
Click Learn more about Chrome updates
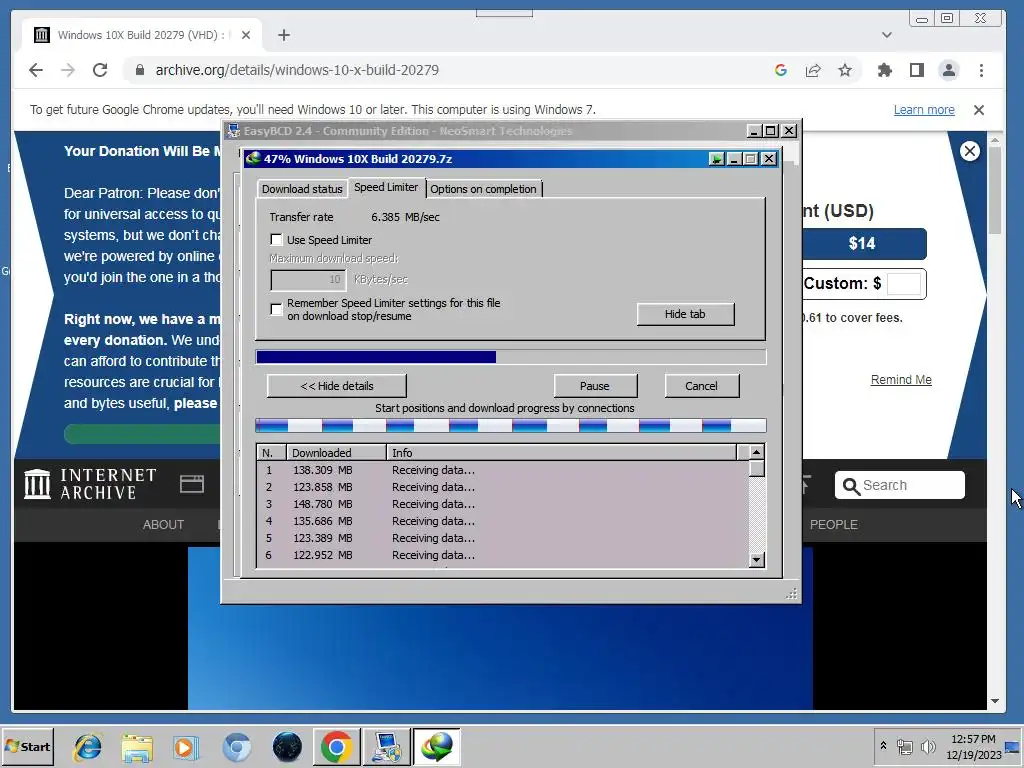point(924,110)
